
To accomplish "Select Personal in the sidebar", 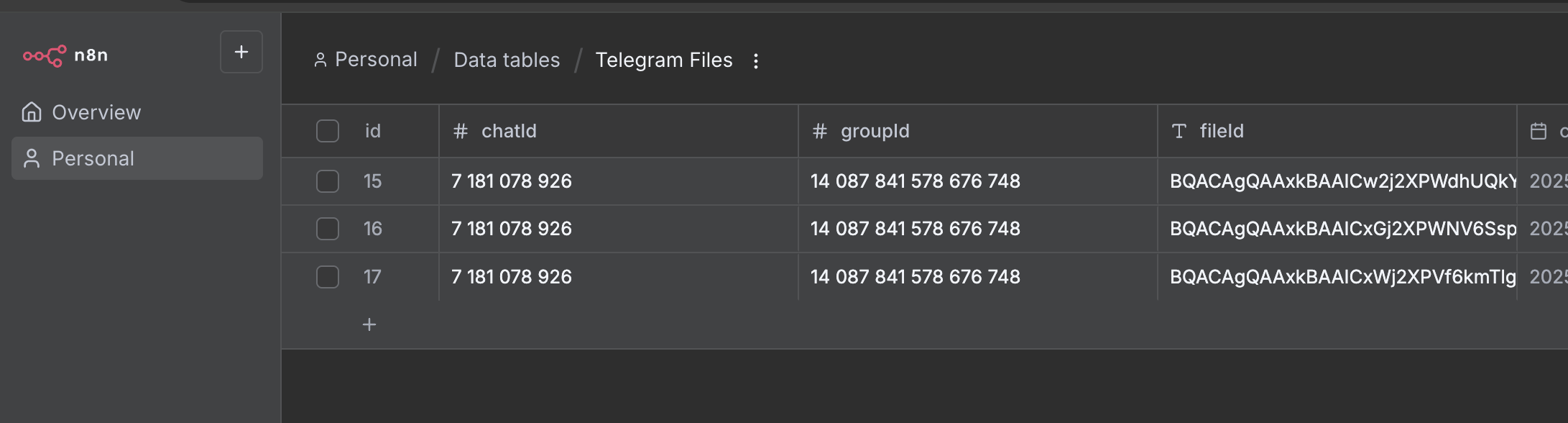I will (x=93, y=158).
